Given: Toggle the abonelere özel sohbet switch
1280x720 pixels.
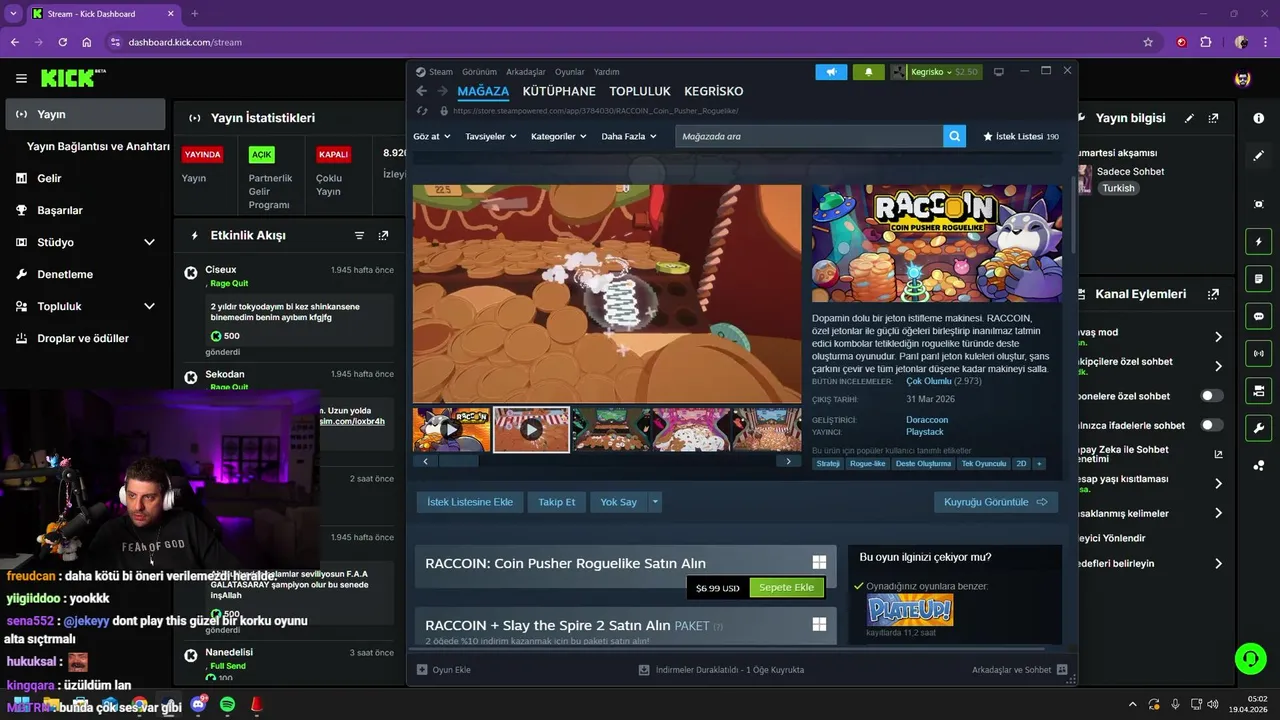Looking at the screenshot, I should click(1211, 396).
